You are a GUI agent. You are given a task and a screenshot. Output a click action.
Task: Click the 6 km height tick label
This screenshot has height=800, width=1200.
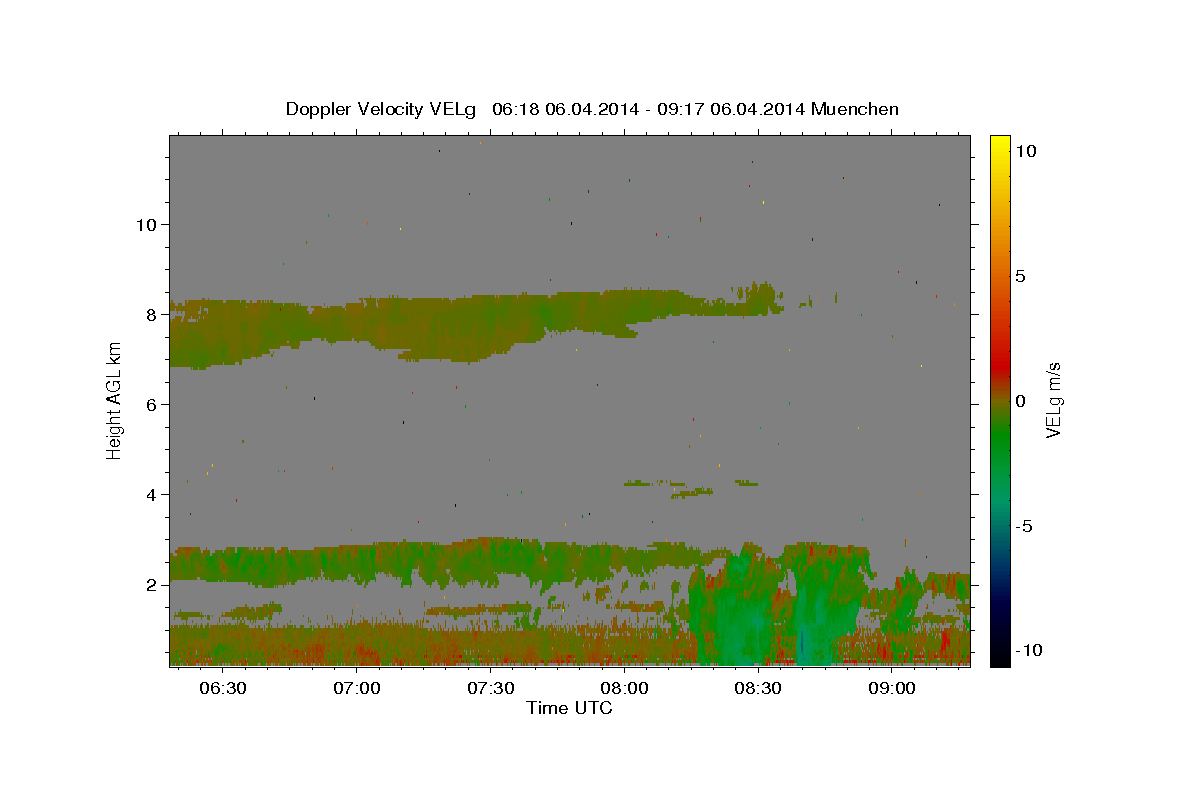pos(150,404)
